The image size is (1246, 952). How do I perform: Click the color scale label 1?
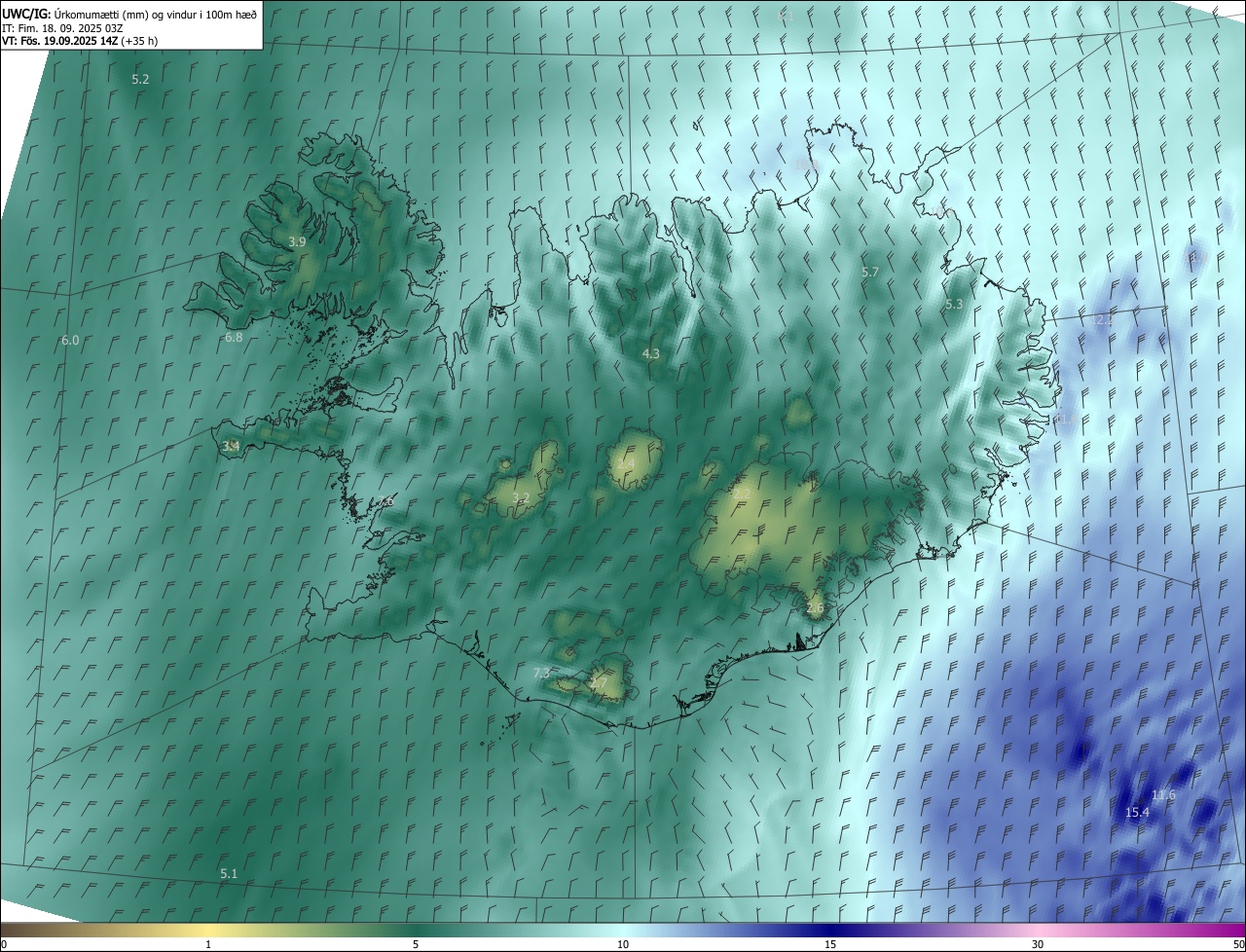[208, 944]
